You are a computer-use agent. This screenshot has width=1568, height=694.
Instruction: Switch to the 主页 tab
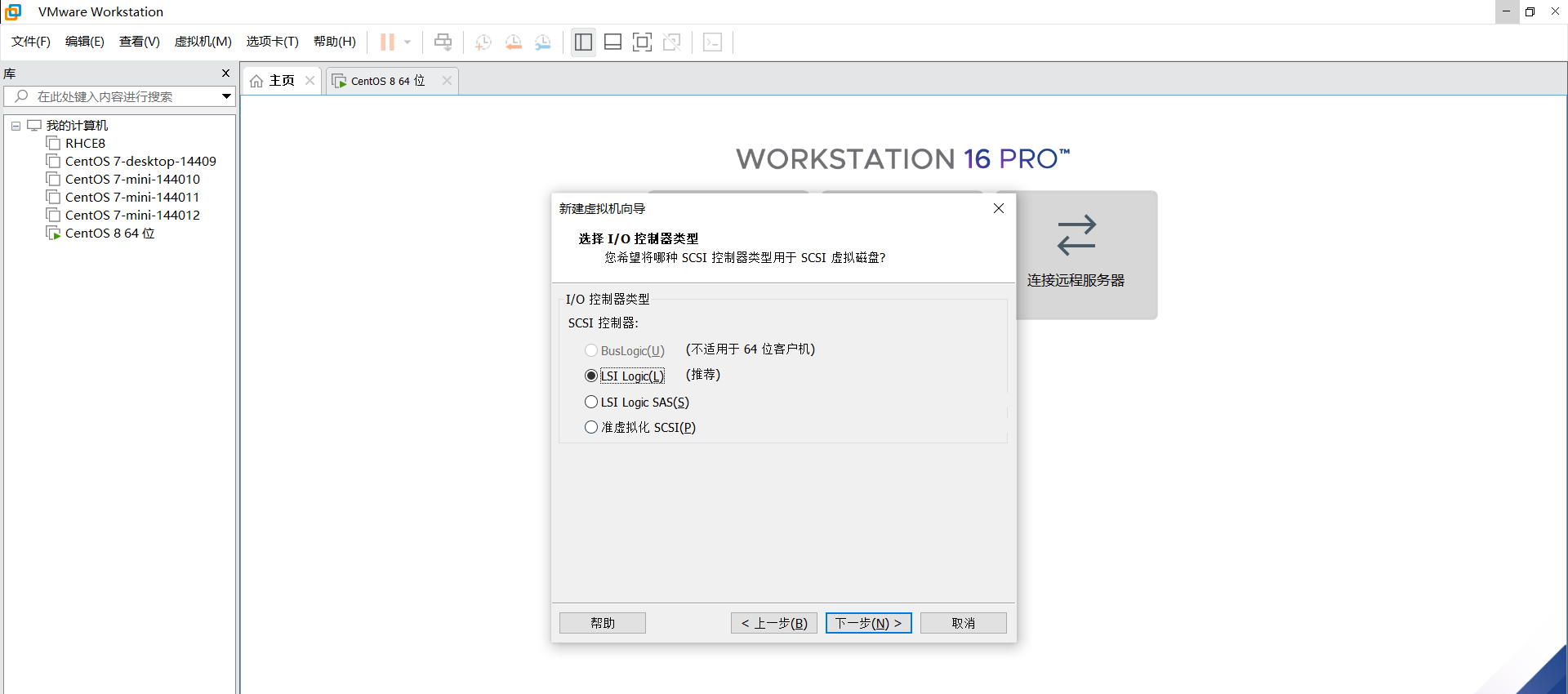(x=282, y=81)
